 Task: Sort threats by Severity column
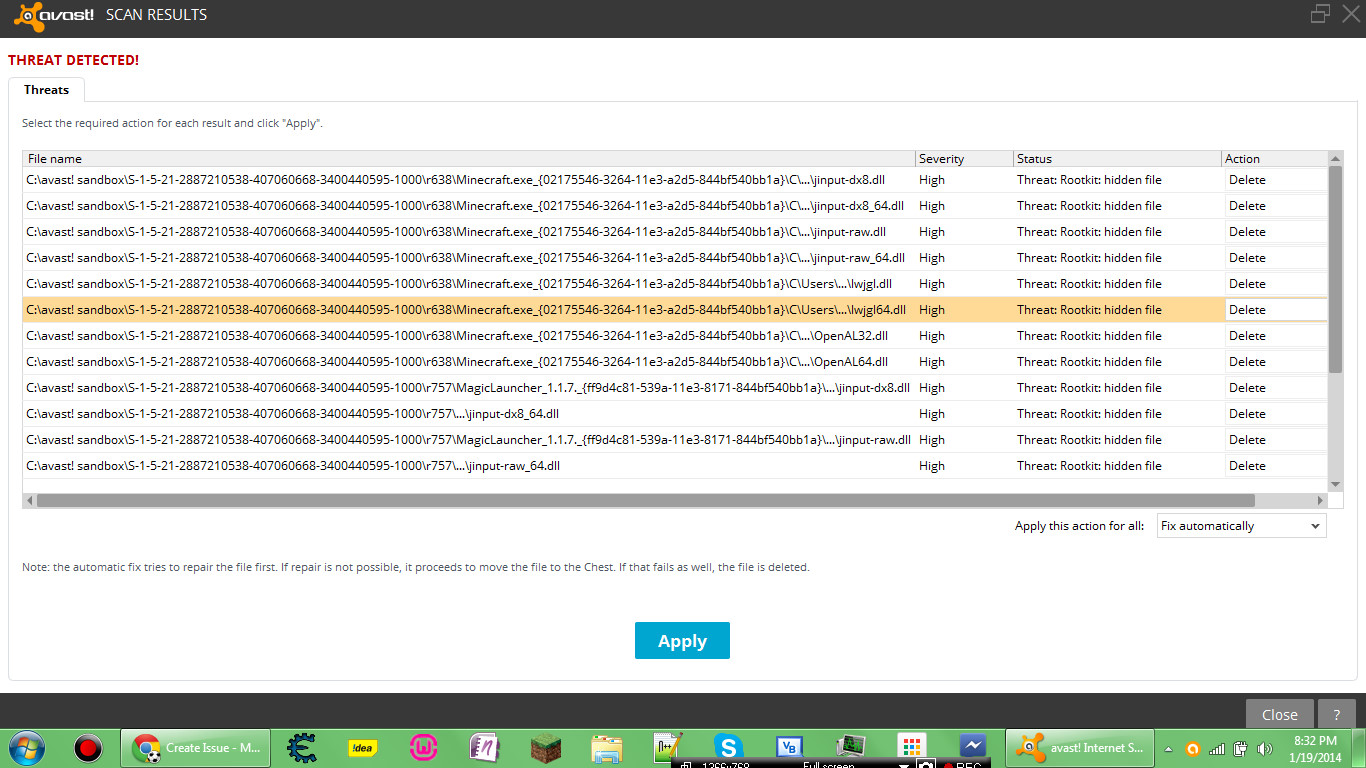(x=964, y=158)
